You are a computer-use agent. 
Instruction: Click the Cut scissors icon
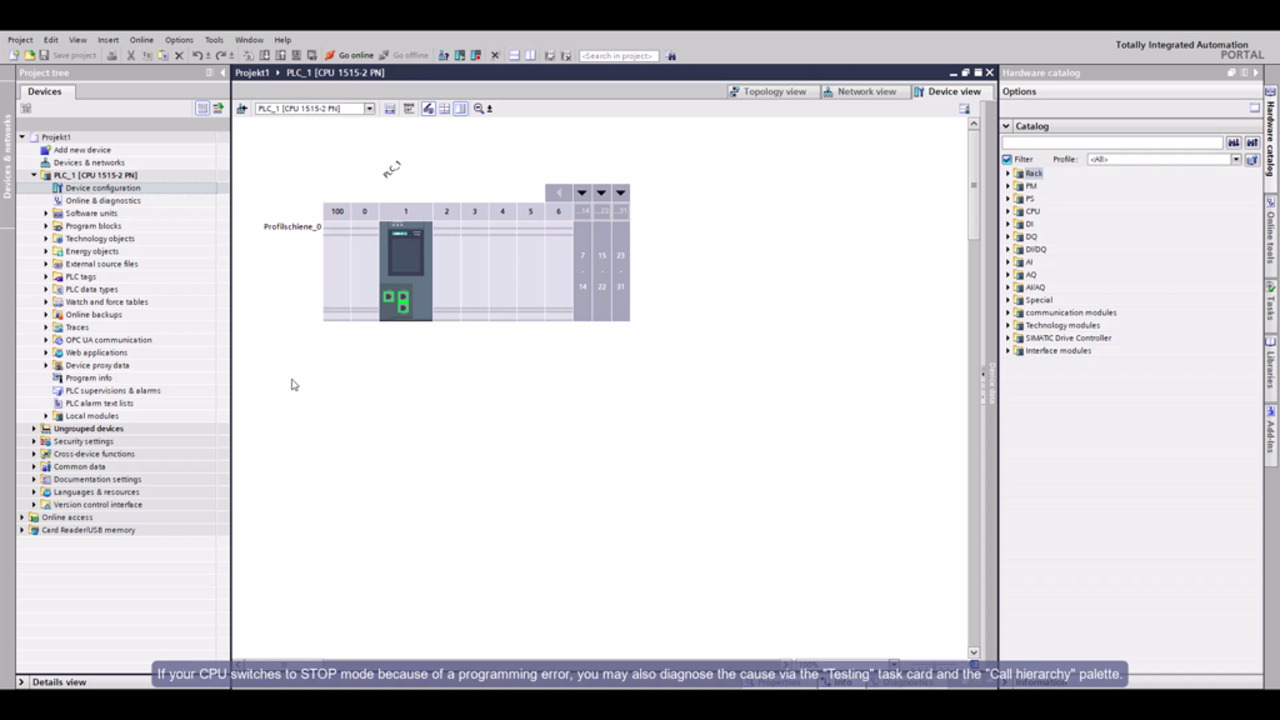click(x=130, y=56)
